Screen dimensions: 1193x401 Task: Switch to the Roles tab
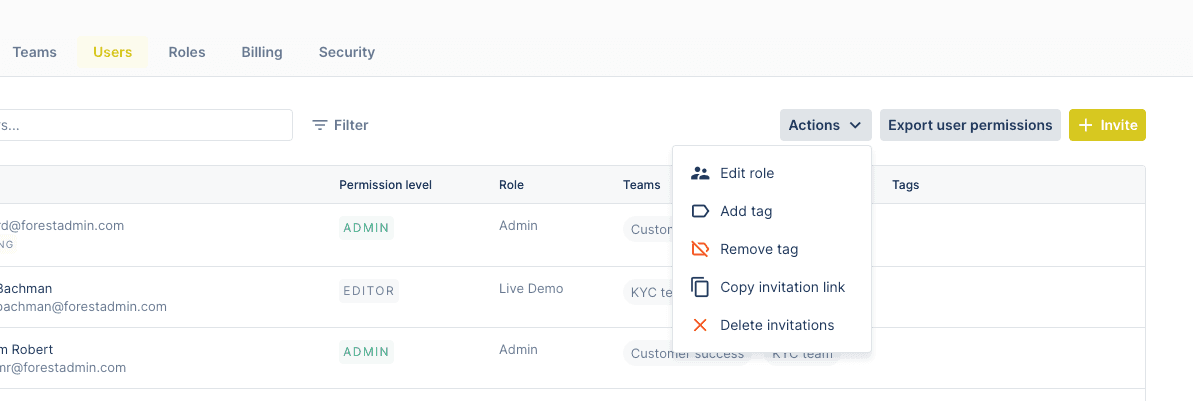[x=187, y=53]
